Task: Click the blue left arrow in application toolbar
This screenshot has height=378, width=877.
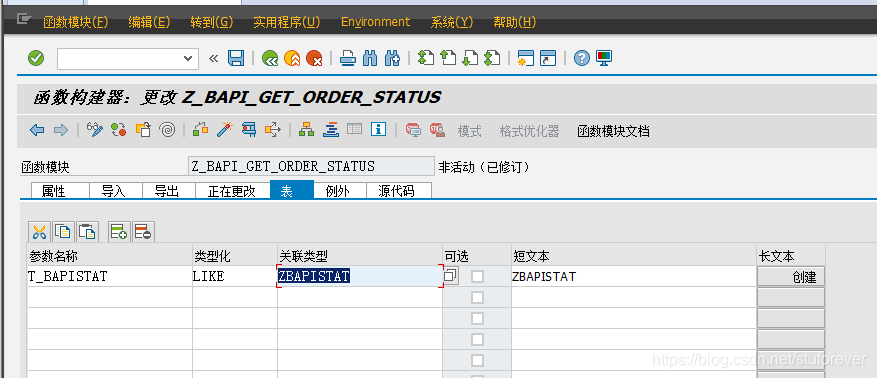Action: point(37,130)
